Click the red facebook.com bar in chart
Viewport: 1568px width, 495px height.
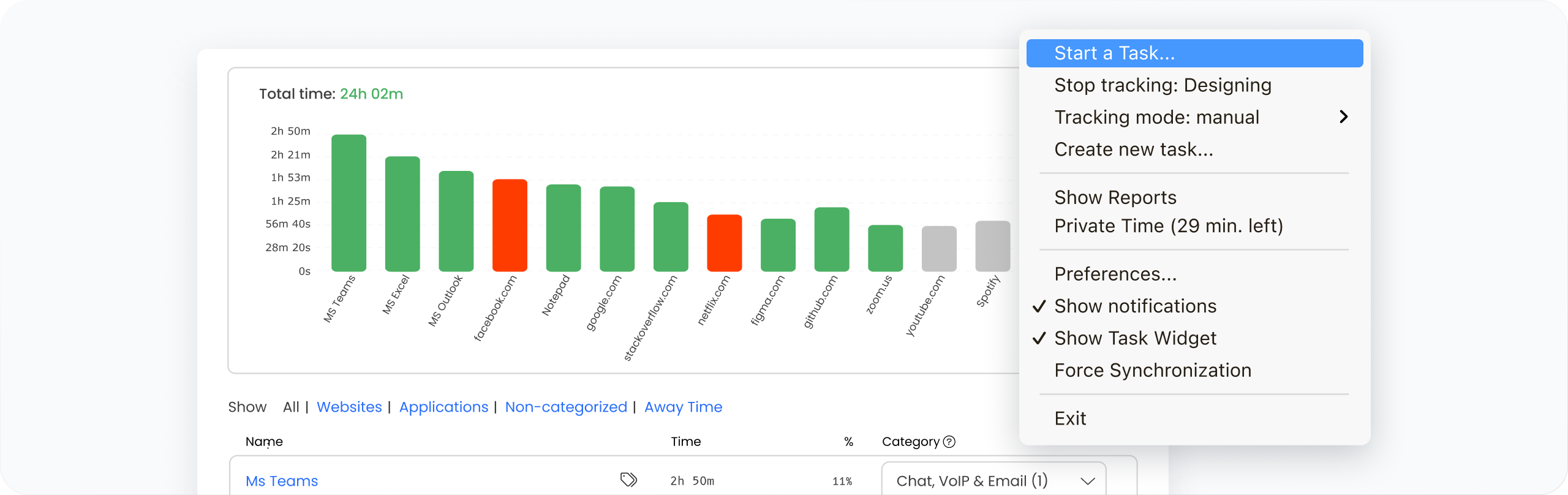510,225
